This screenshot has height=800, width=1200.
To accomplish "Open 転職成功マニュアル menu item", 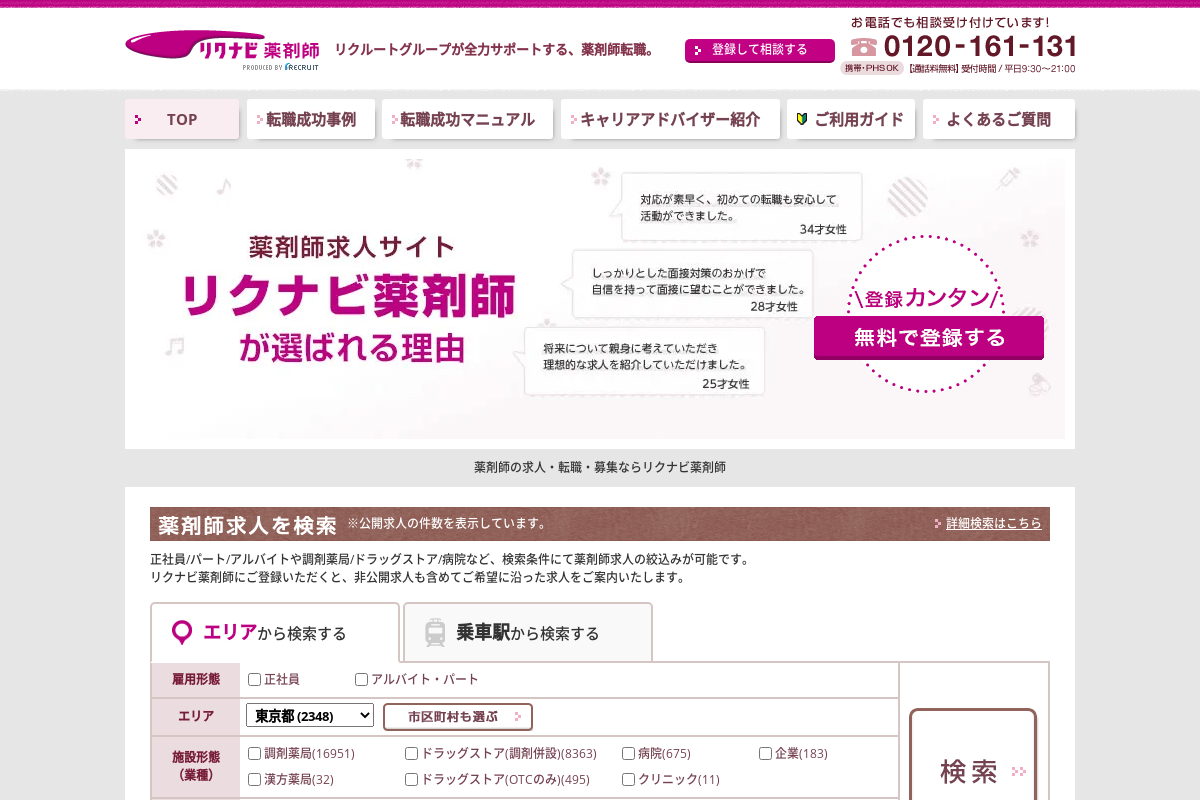I will pyautogui.click(x=467, y=119).
